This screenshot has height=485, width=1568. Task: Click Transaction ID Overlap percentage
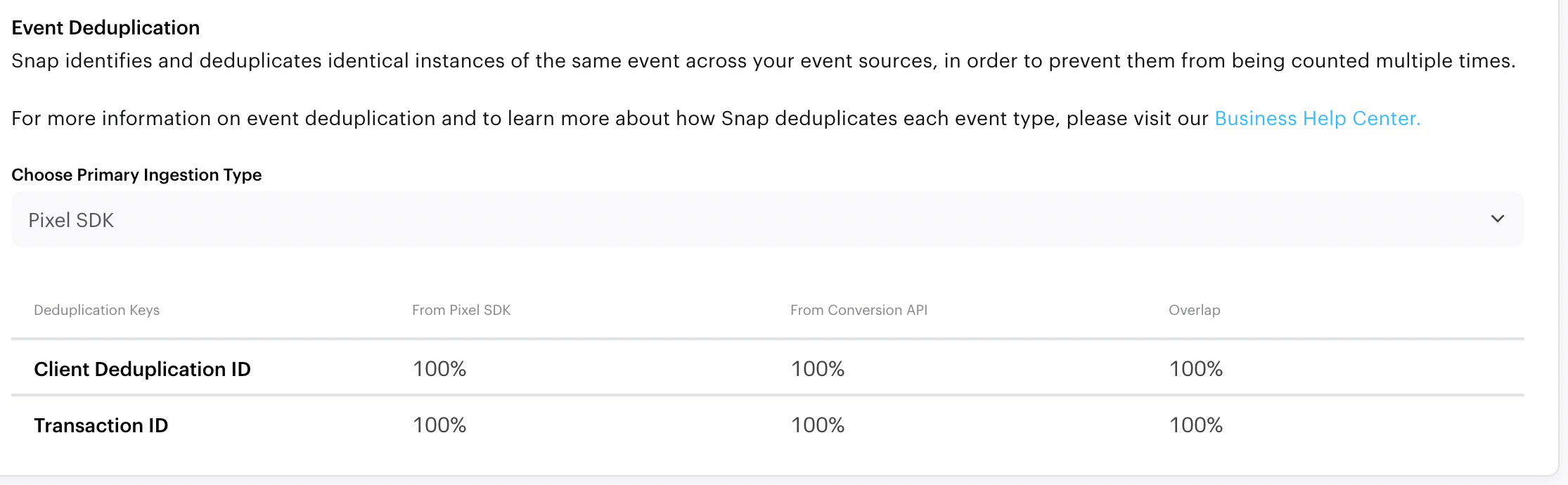click(1195, 425)
